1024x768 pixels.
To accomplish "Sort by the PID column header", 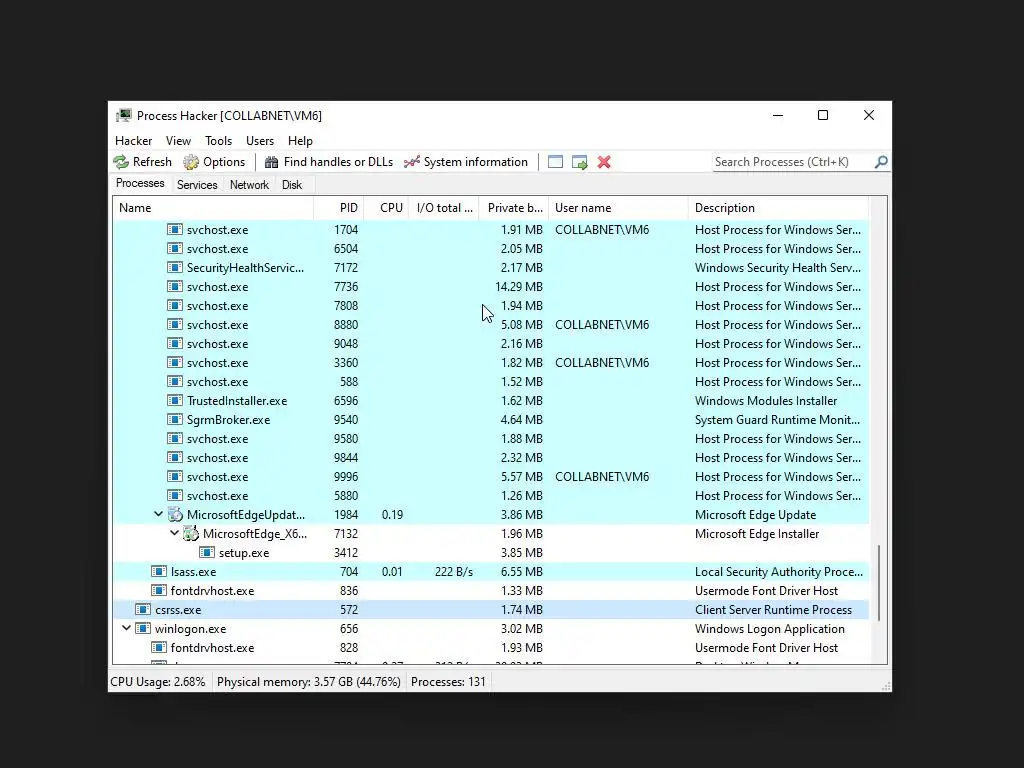I will tap(339, 208).
